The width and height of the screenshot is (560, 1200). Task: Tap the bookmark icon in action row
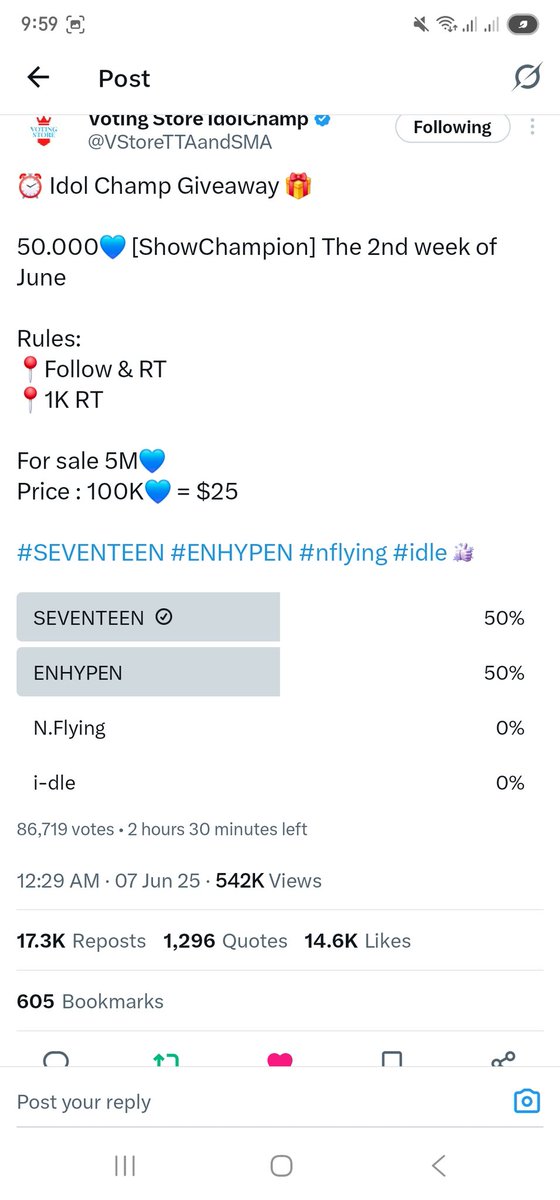(393, 1059)
